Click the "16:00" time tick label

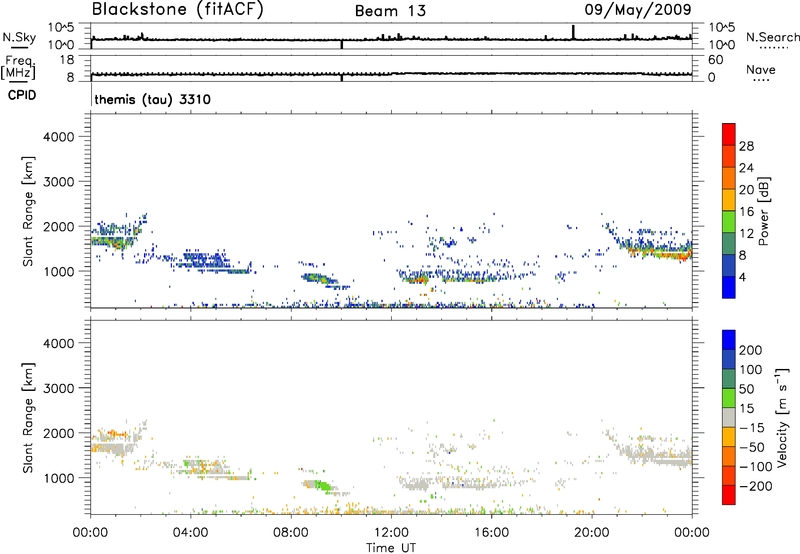[491, 533]
